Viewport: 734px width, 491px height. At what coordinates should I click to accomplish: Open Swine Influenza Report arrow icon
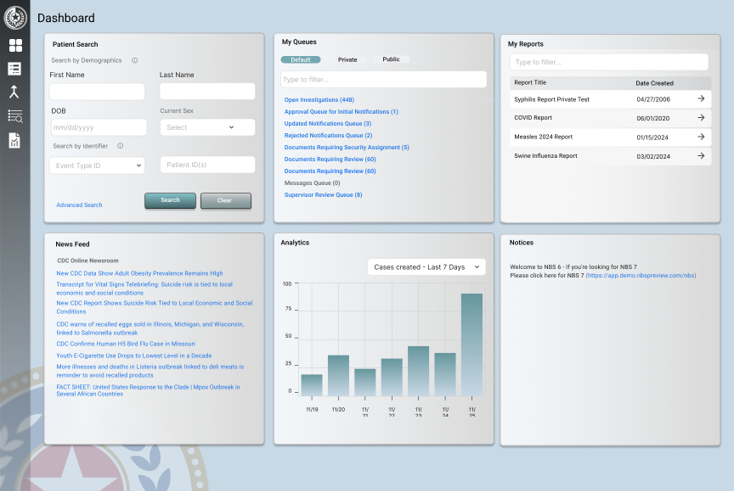point(701,156)
